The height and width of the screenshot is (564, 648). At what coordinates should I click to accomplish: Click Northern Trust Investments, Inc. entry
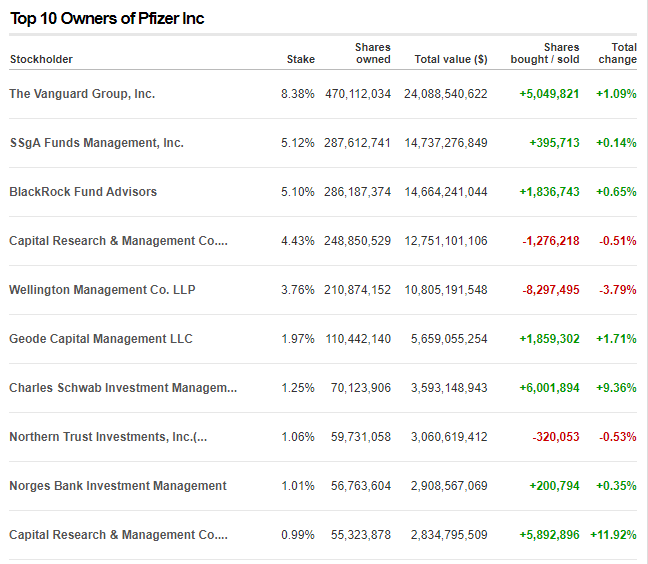point(108,437)
